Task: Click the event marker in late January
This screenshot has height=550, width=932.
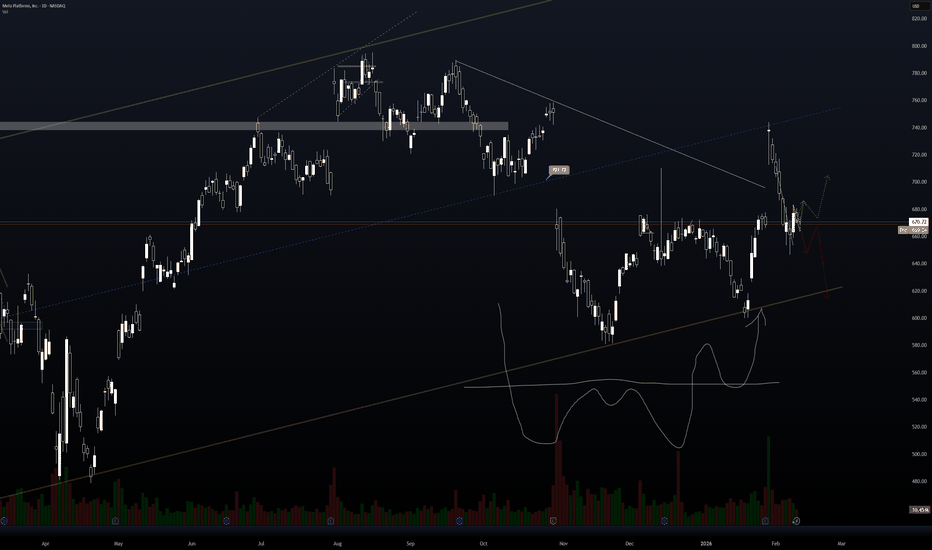Action: [x=765, y=521]
